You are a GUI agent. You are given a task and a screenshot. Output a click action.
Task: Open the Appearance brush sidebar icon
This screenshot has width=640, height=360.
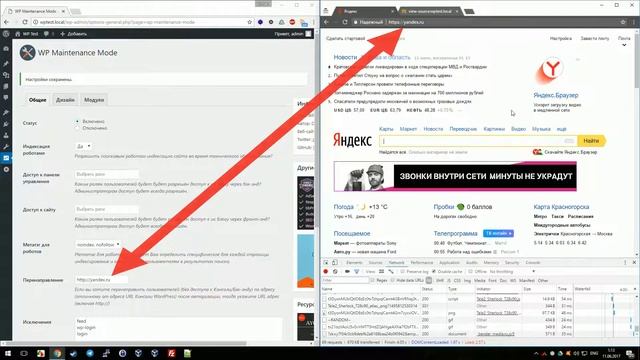pos(6,112)
